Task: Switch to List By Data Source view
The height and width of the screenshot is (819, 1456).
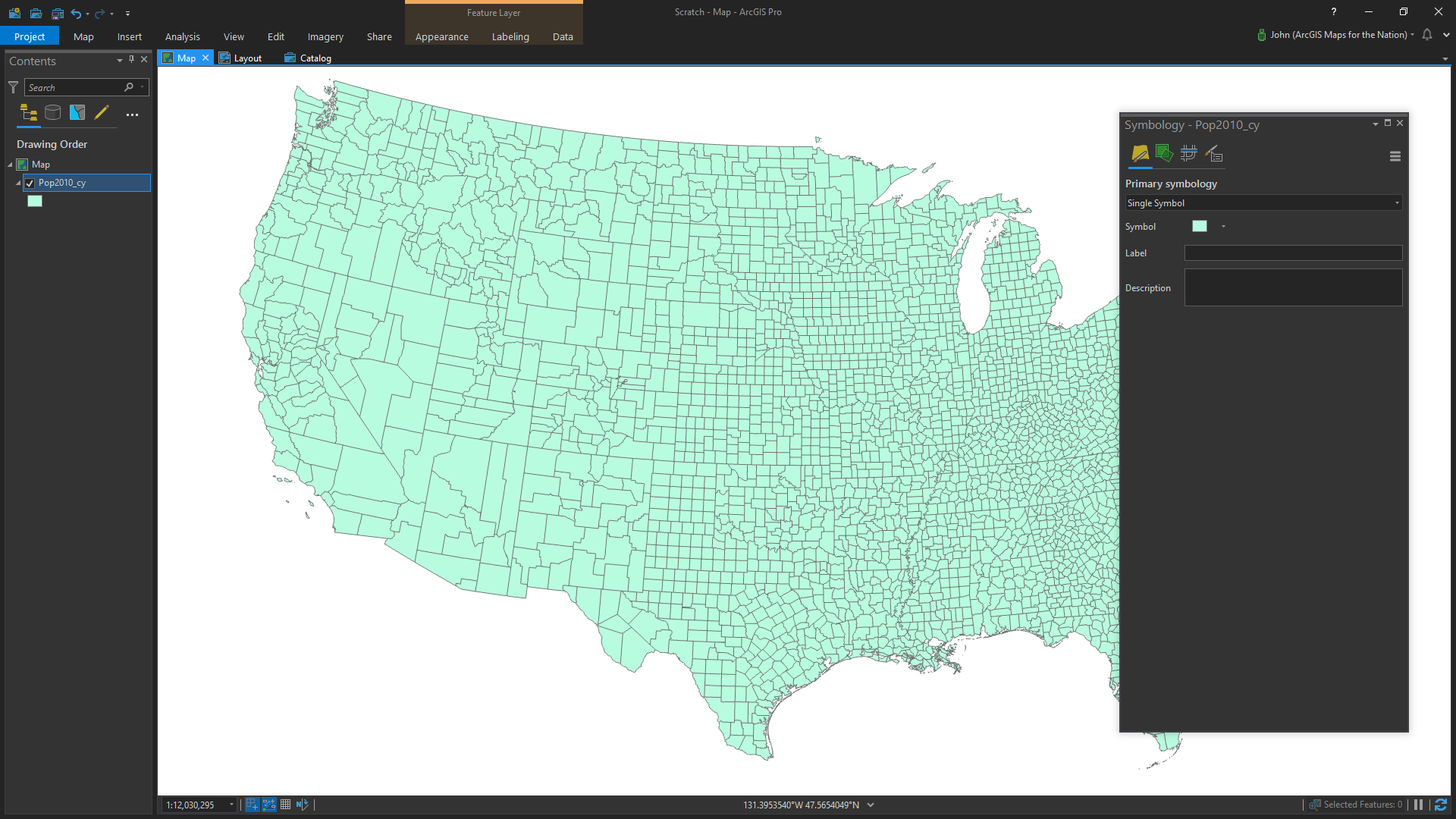Action: click(52, 113)
